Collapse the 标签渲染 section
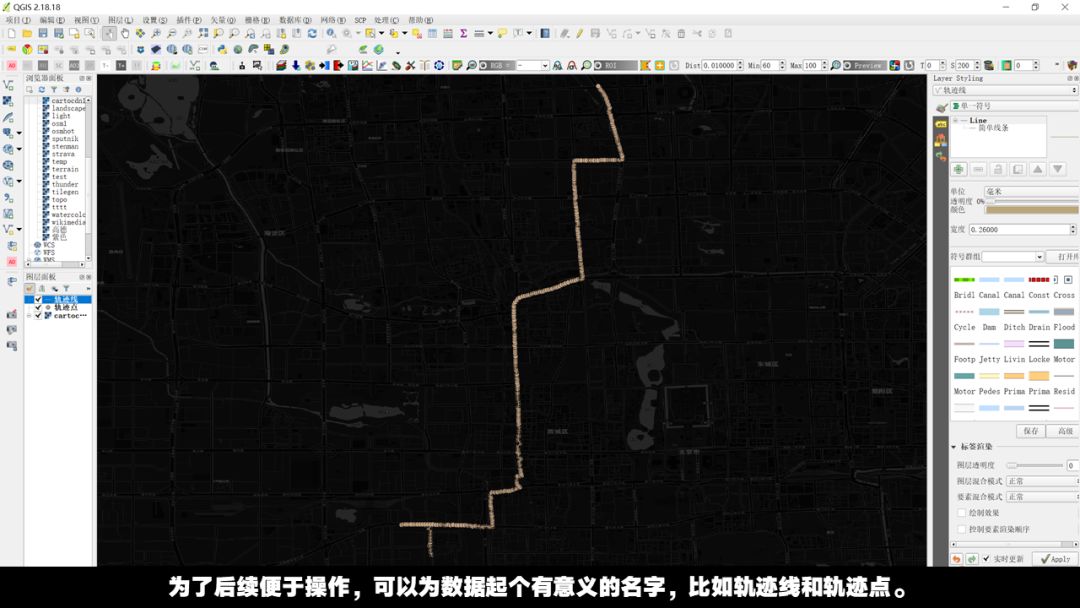 pos(954,447)
